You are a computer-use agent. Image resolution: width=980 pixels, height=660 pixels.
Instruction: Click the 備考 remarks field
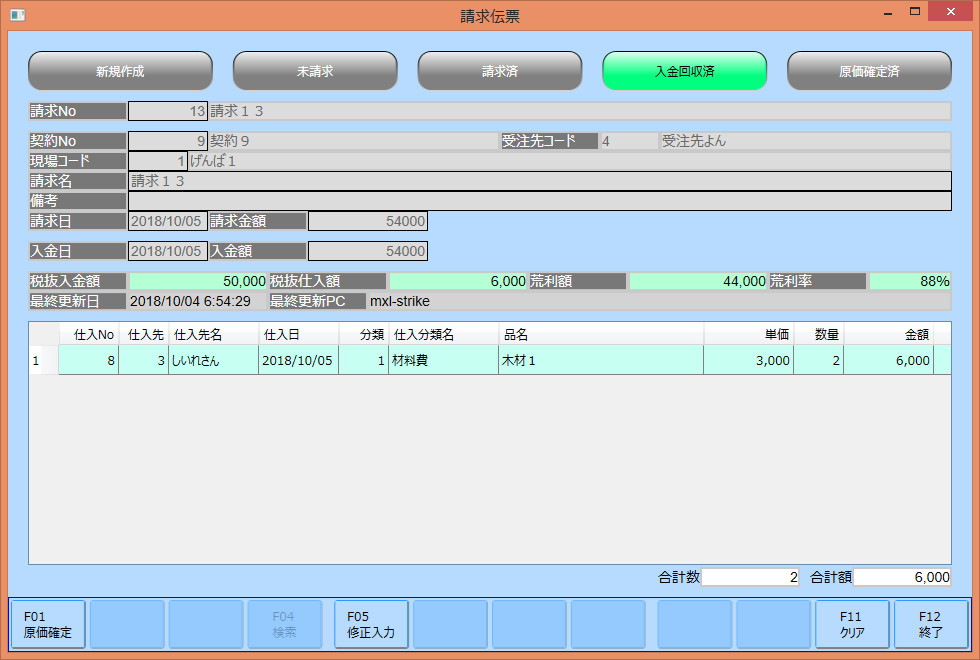539,201
